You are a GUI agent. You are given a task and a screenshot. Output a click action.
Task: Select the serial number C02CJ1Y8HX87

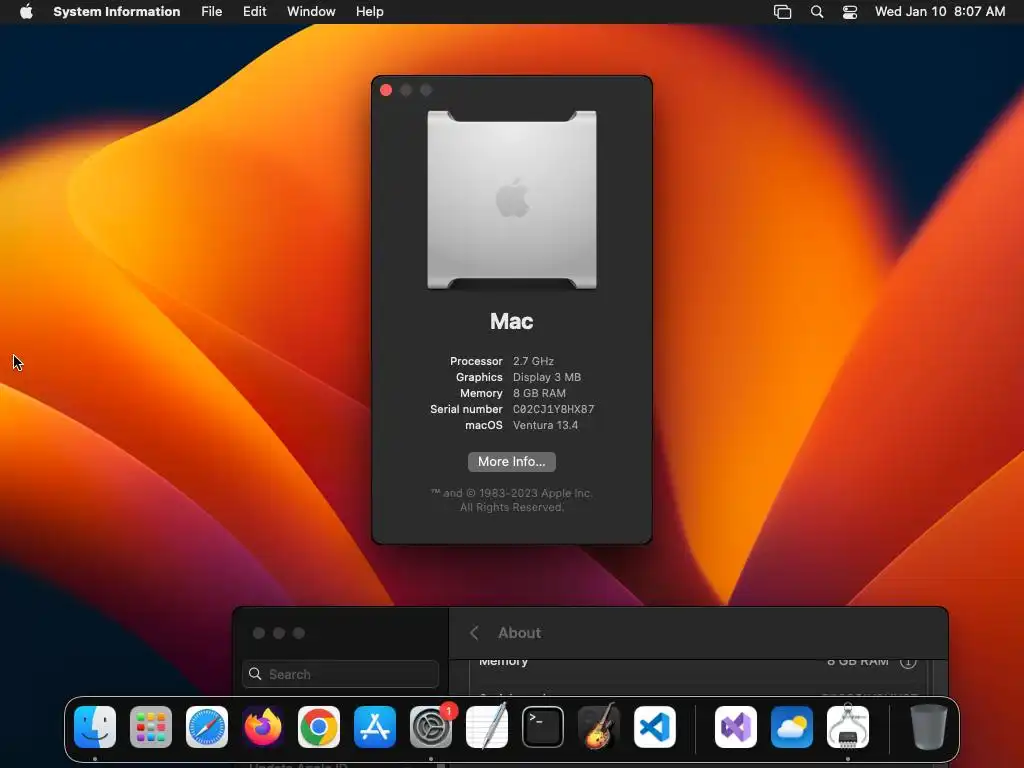pos(553,409)
